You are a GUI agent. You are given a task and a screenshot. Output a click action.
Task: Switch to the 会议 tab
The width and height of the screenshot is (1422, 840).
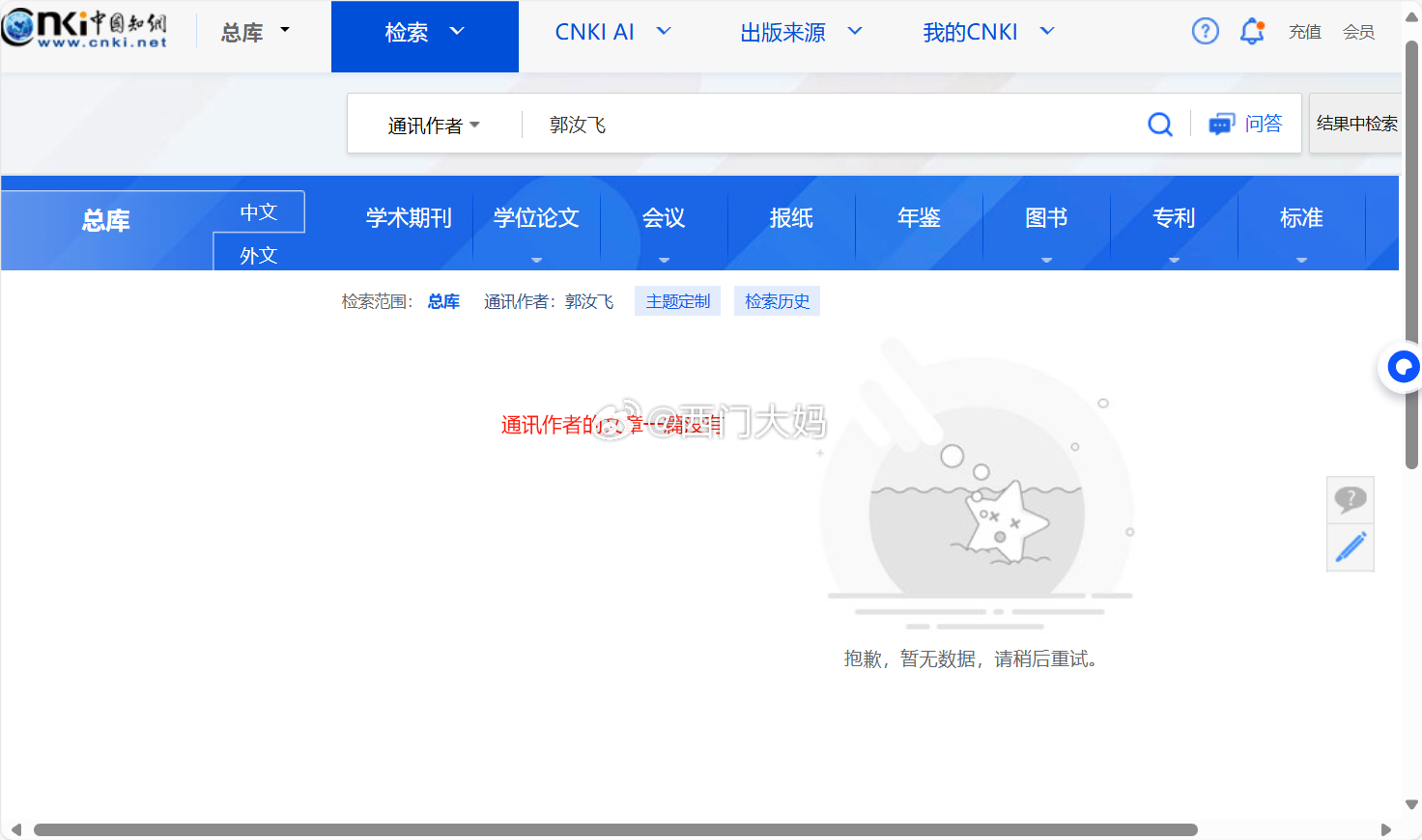[664, 218]
